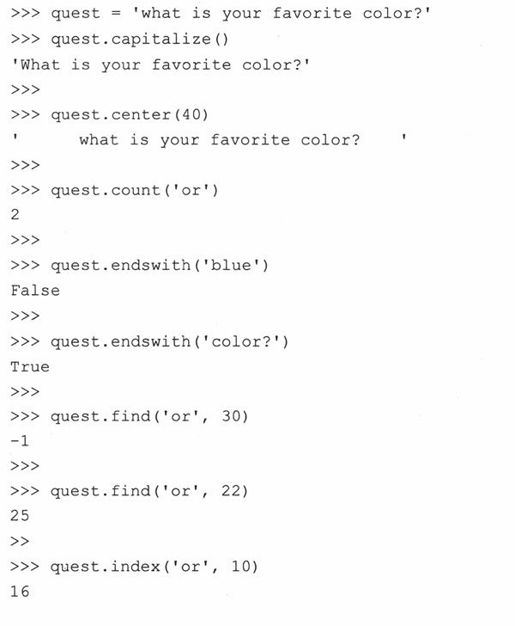This screenshot has height=626, width=515.
Task: Click the quest assignment line
Action: pos(221,14)
